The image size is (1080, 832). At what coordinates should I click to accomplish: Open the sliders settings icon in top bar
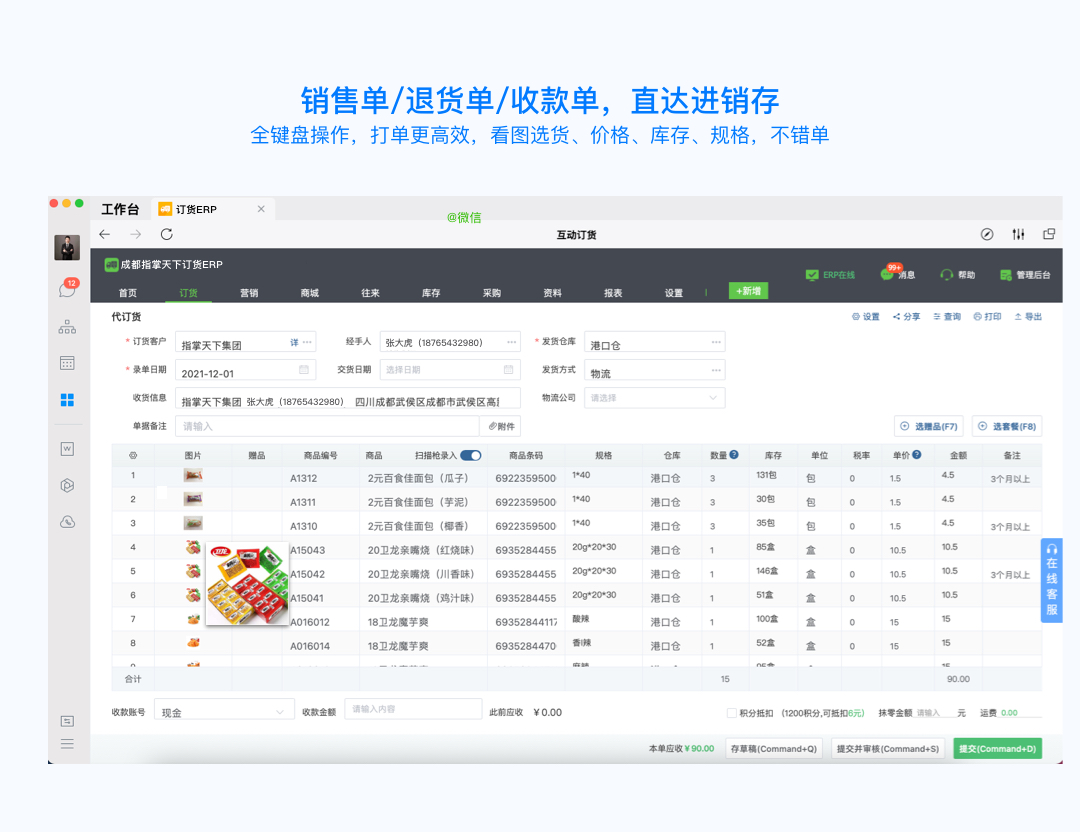coord(1018,234)
